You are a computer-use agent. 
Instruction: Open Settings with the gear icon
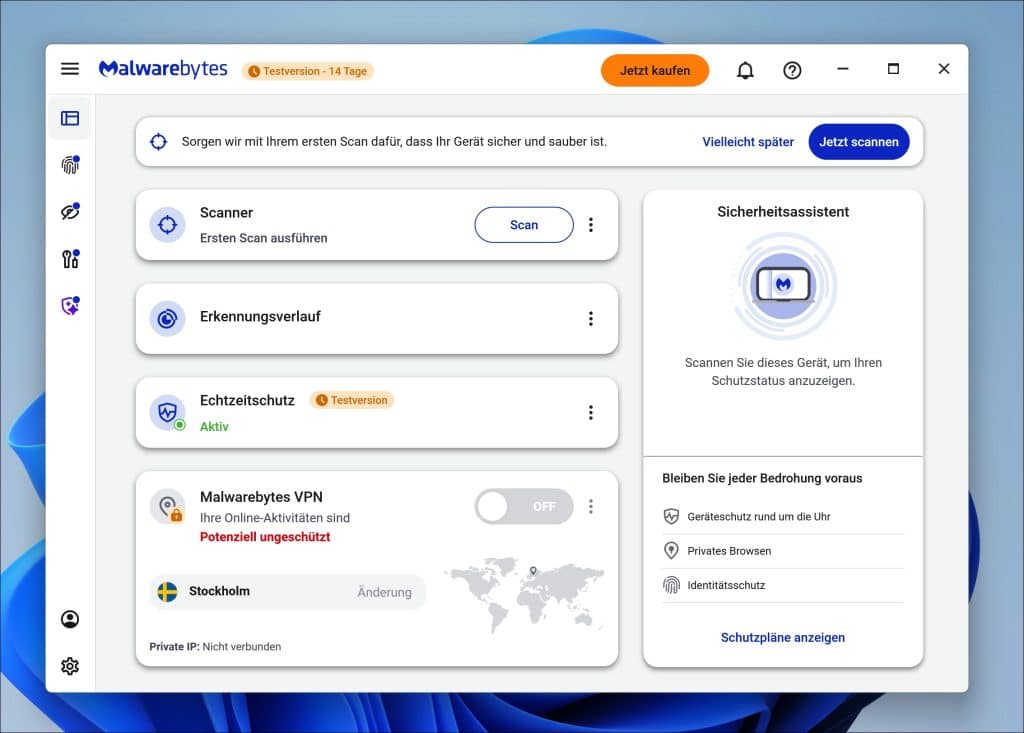pyautogui.click(x=69, y=666)
